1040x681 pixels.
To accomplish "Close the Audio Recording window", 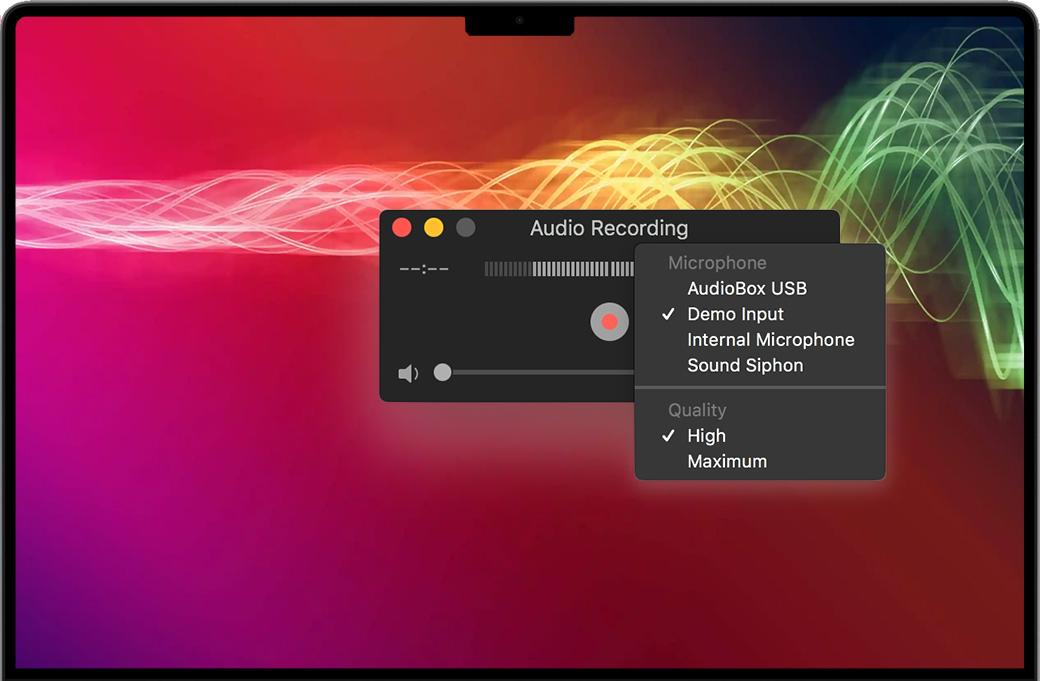I will [402, 228].
